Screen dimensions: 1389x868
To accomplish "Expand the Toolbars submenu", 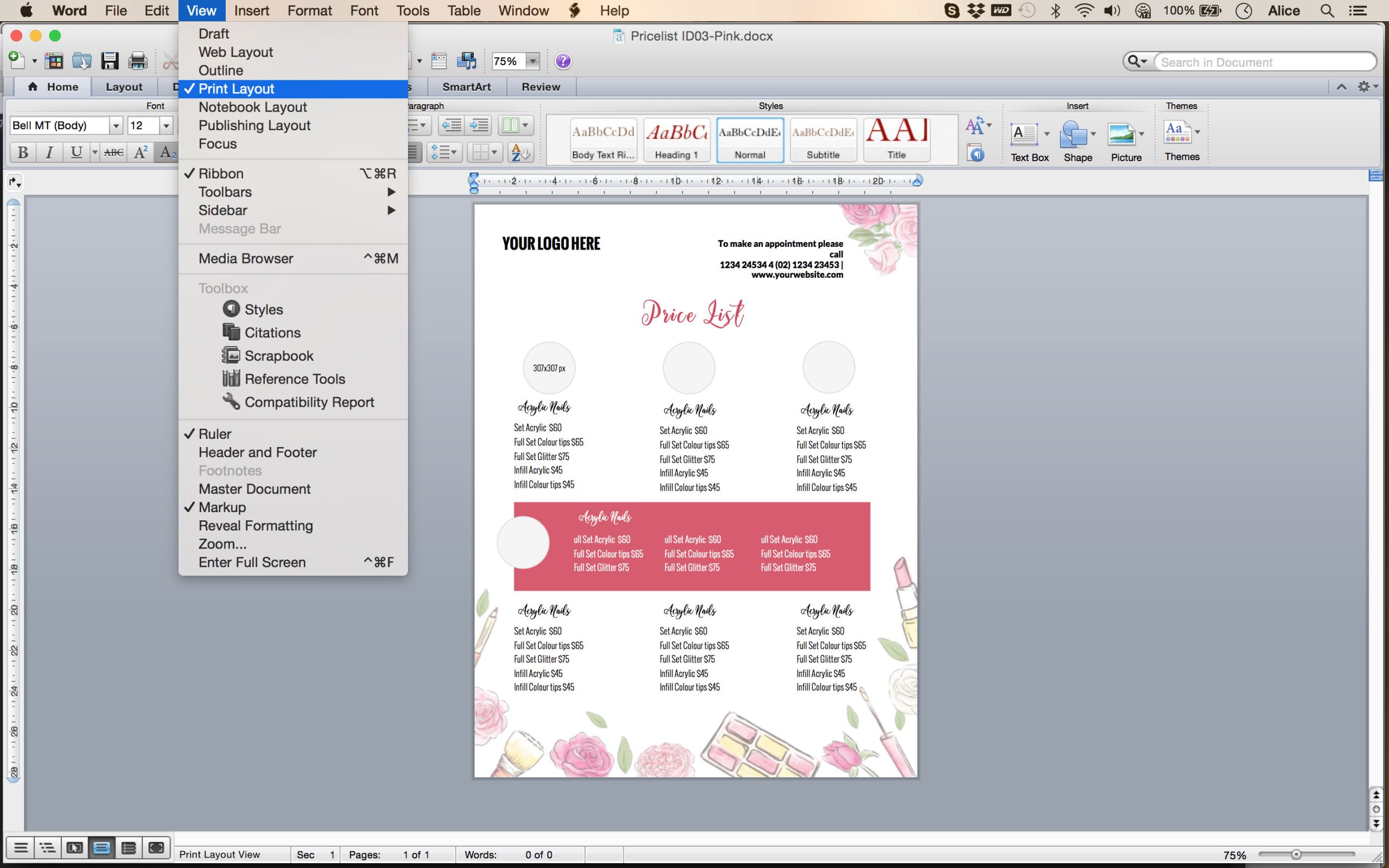I will tap(293, 192).
